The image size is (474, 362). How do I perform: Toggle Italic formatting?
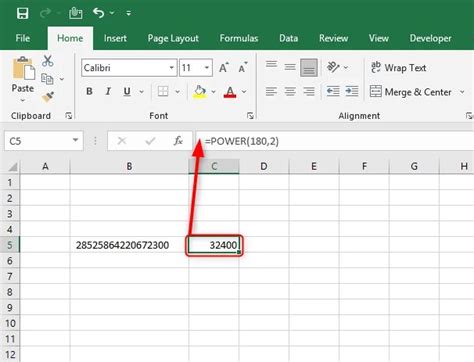(x=108, y=91)
